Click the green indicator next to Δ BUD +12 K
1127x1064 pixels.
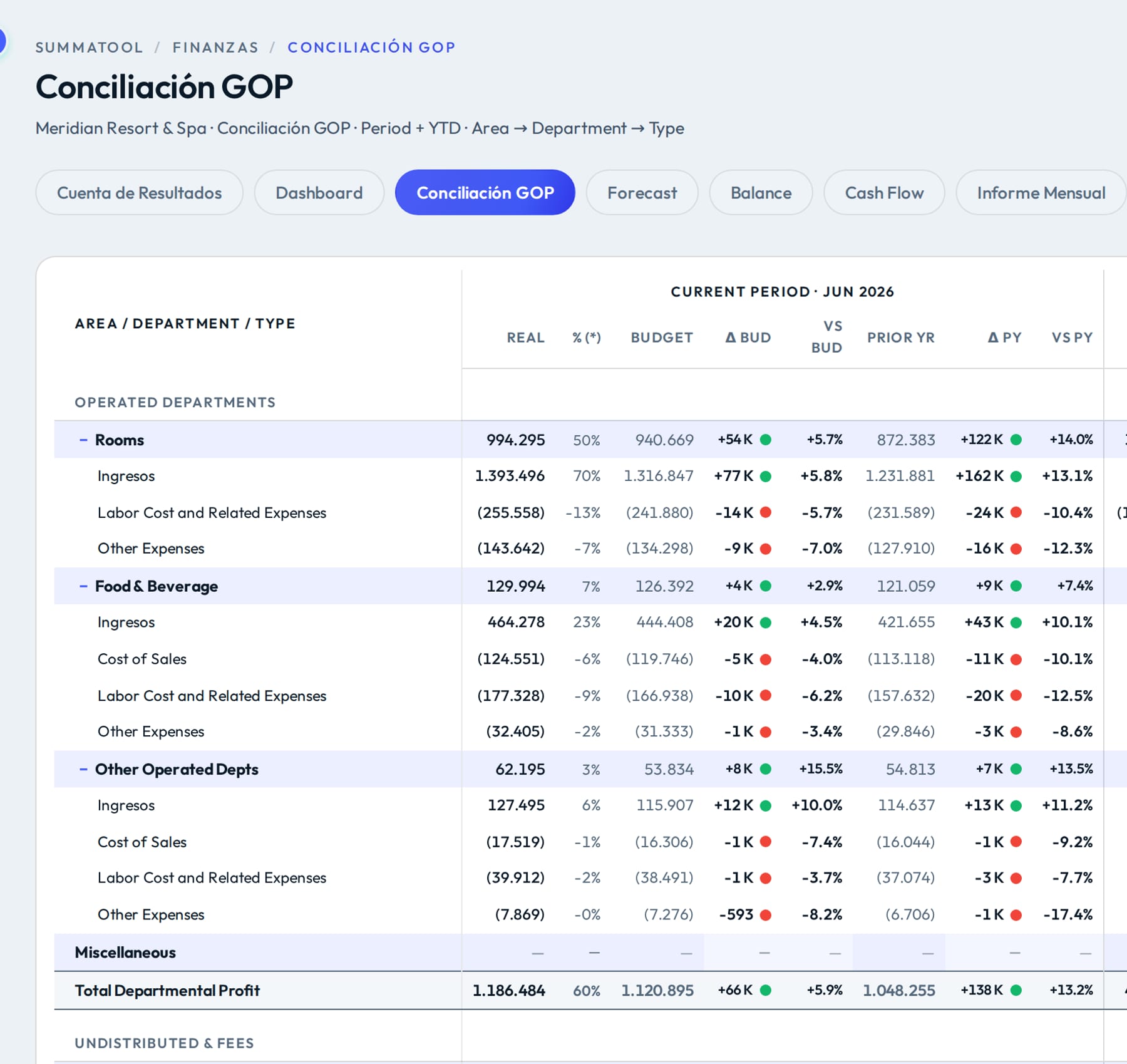[x=765, y=805]
